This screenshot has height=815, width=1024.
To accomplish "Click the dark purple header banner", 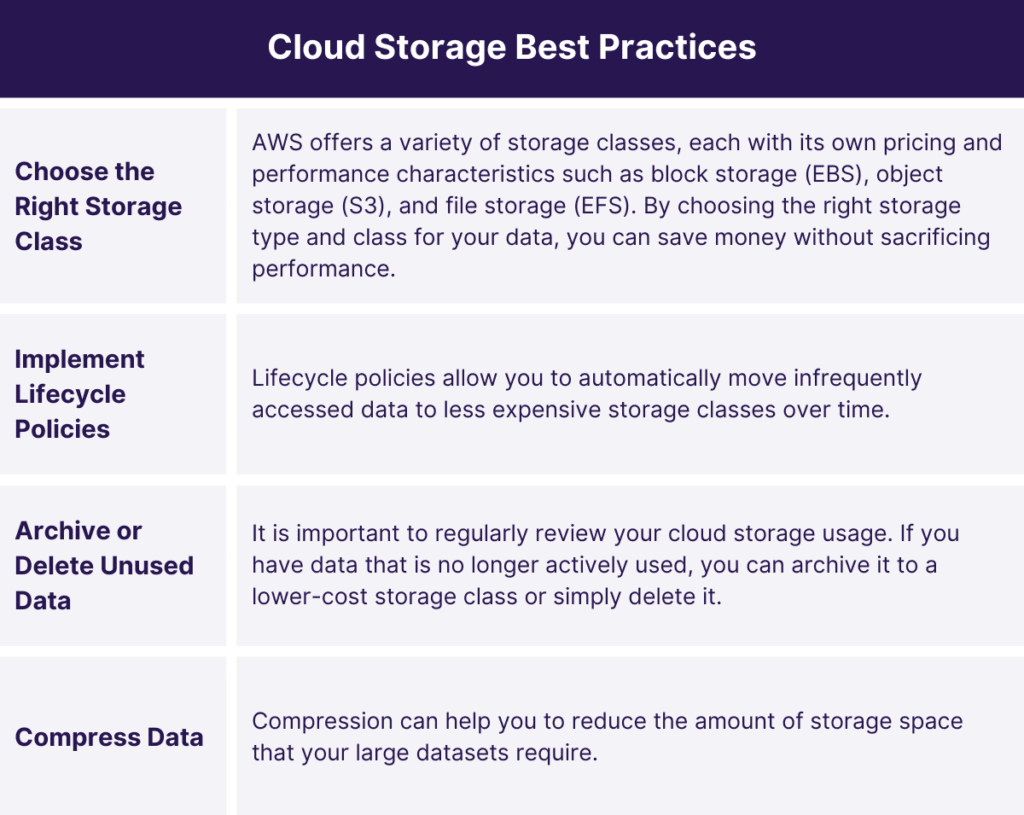I will coord(512,48).
